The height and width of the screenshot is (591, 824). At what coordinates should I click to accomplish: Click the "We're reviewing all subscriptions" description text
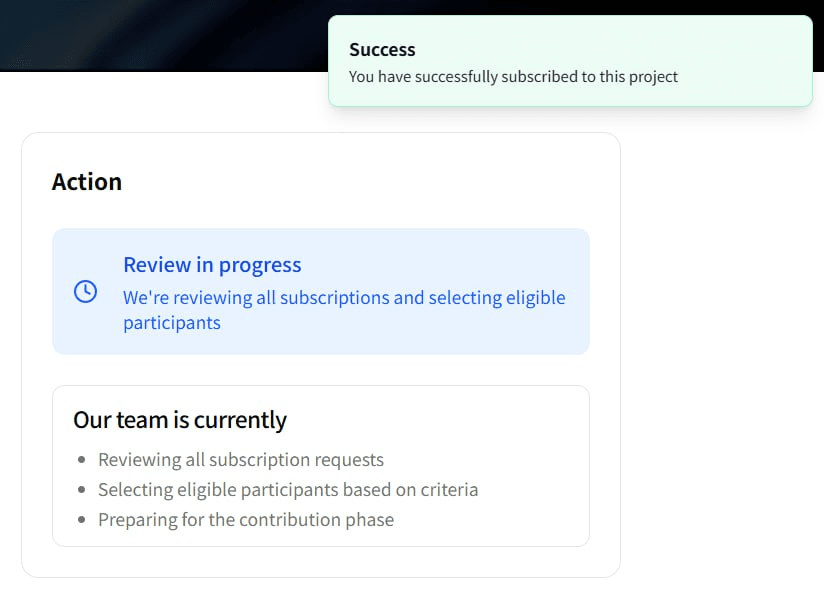[x=344, y=298]
